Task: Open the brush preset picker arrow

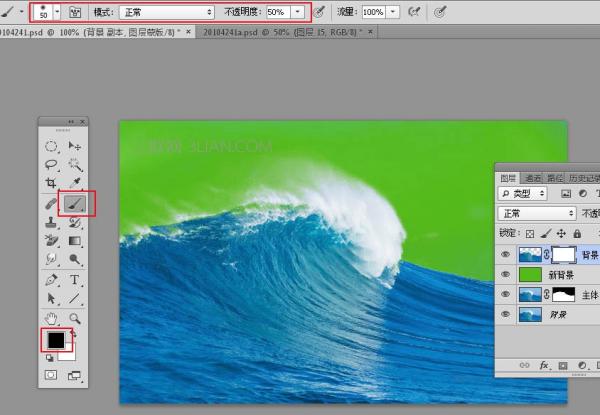Action: (57, 12)
